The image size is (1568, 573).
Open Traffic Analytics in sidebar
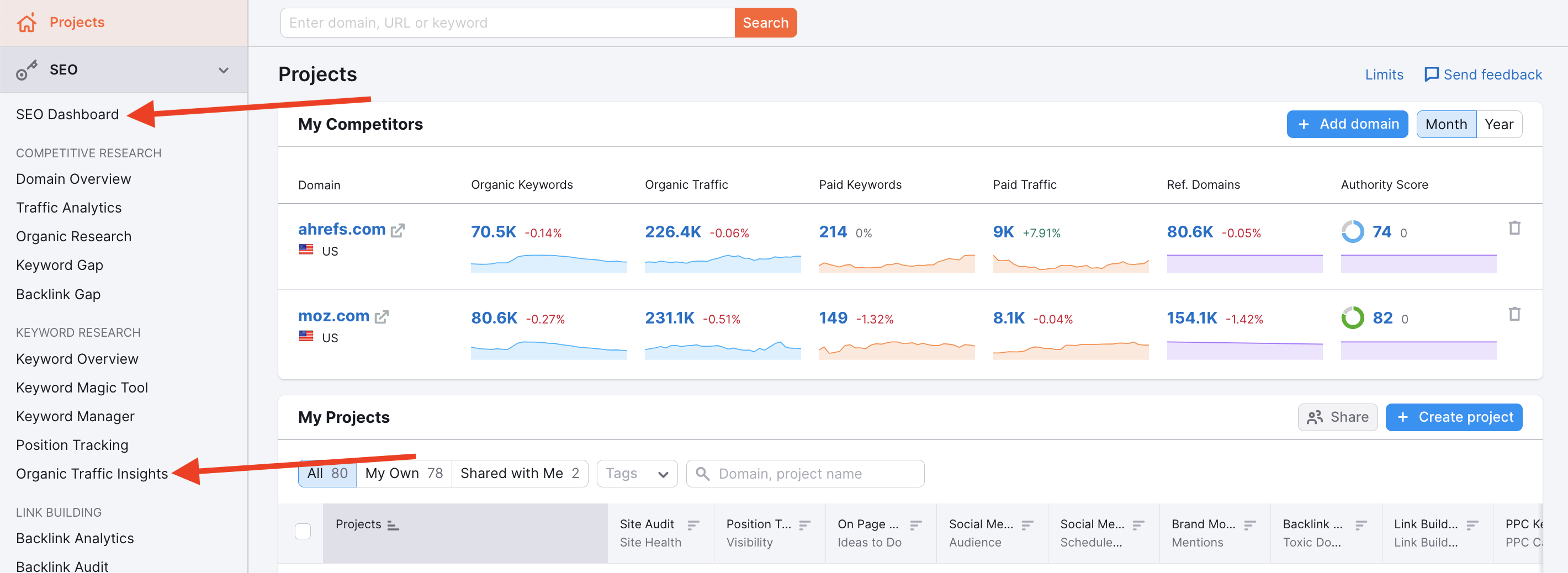point(69,208)
